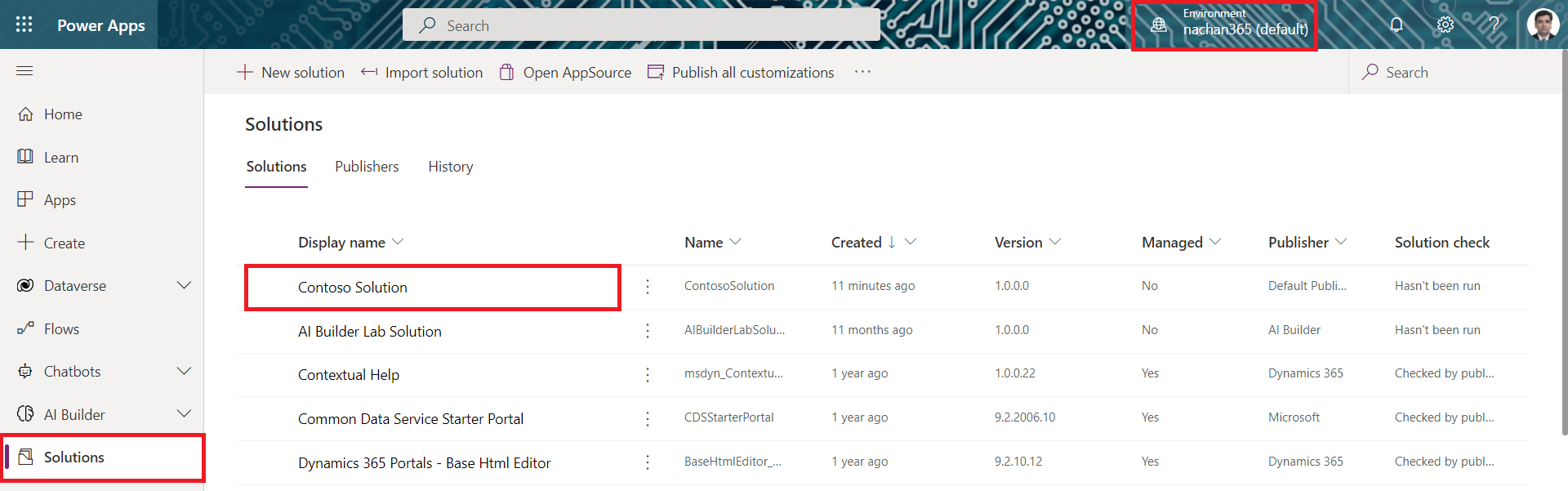Expand the Dataverse navigation section

(184, 285)
